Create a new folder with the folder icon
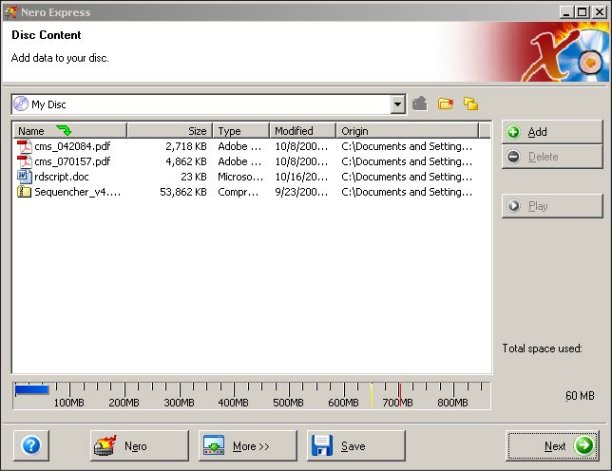 [445, 104]
